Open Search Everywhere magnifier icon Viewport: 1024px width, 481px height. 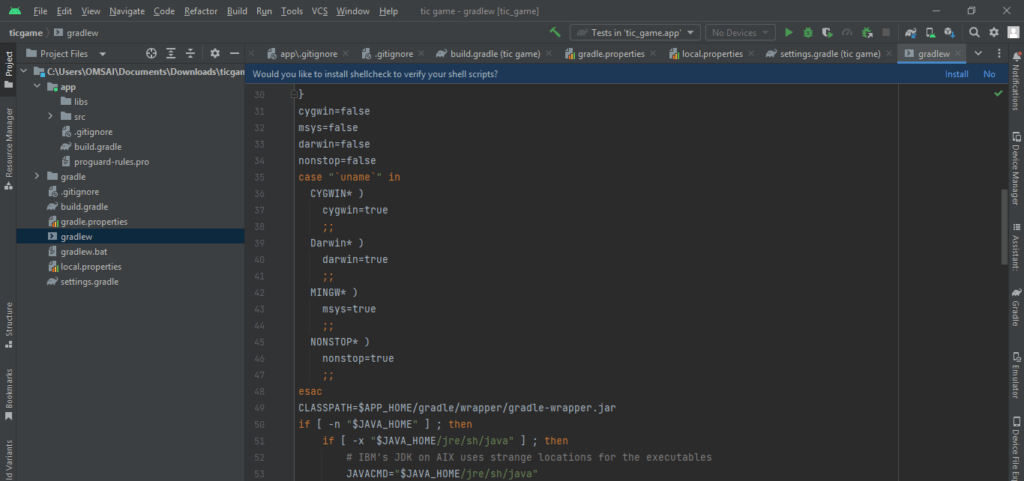[975, 32]
